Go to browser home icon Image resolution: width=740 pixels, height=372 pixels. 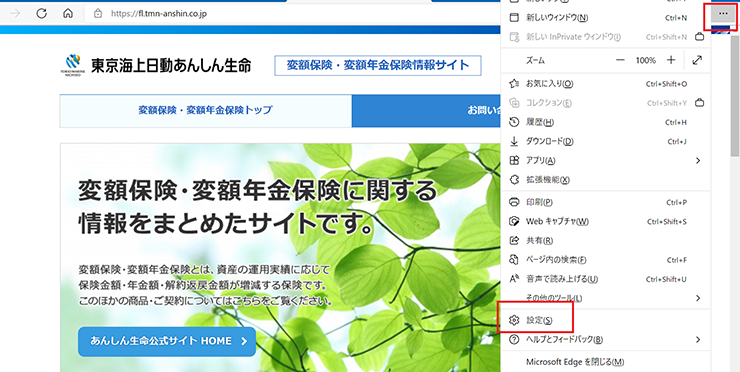pyautogui.click(x=68, y=14)
